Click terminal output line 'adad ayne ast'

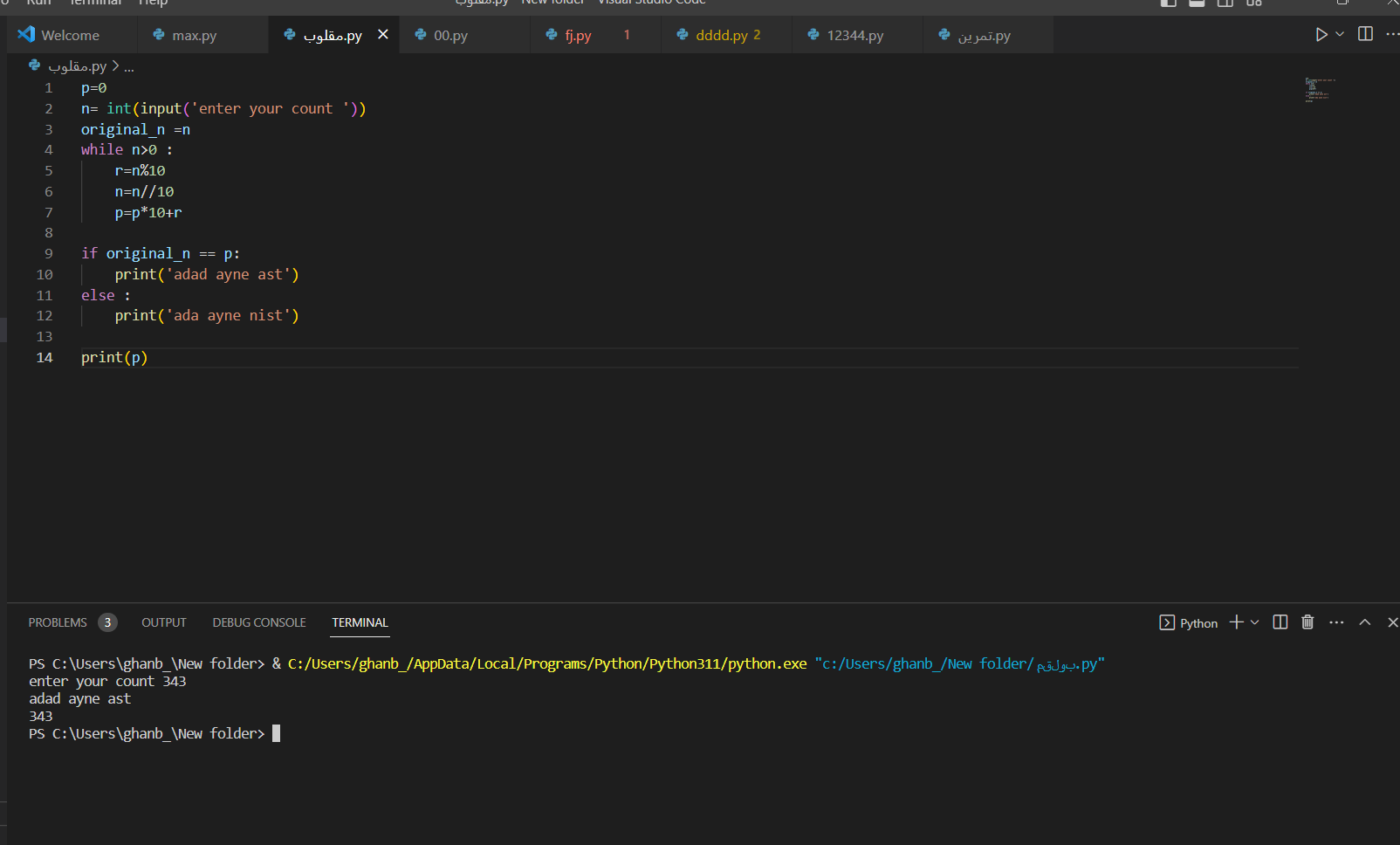tap(79, 699)
